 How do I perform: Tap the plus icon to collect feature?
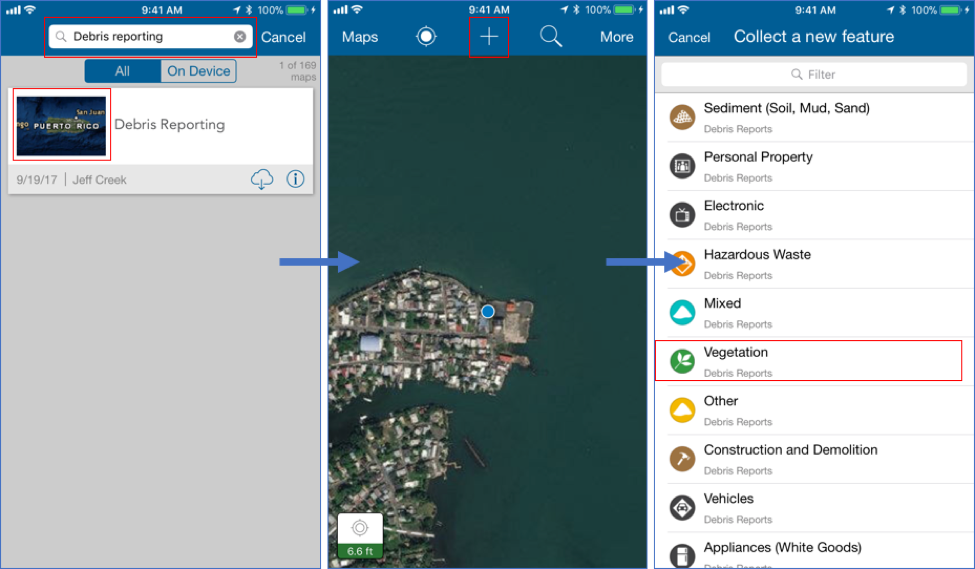pos(489,37)
